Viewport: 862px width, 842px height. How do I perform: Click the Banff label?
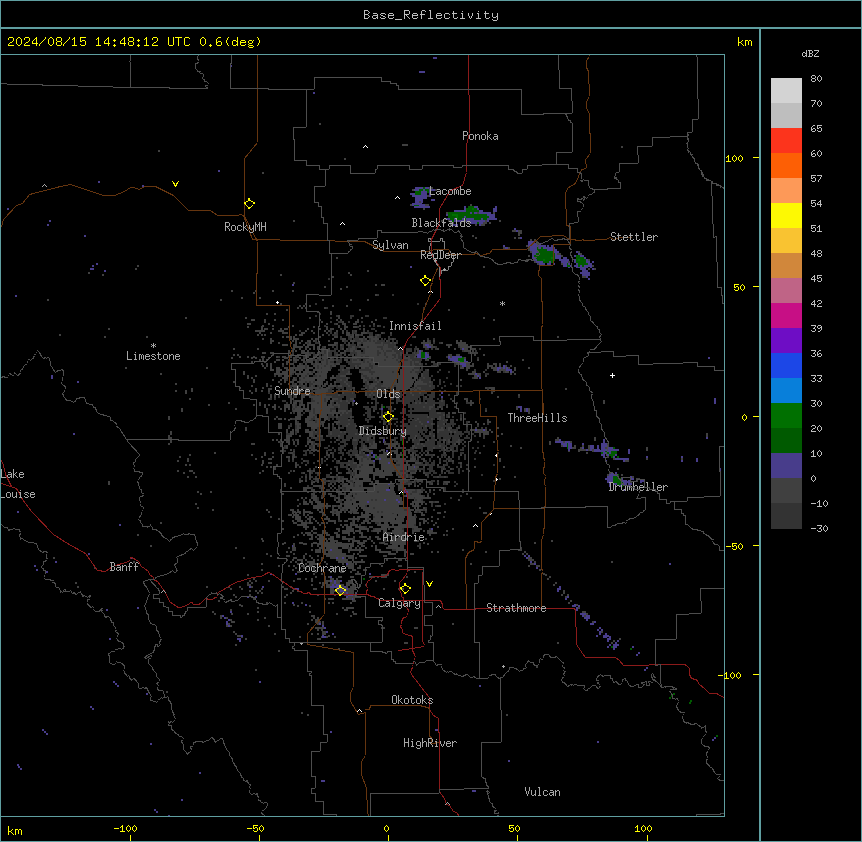pos(124,567)
